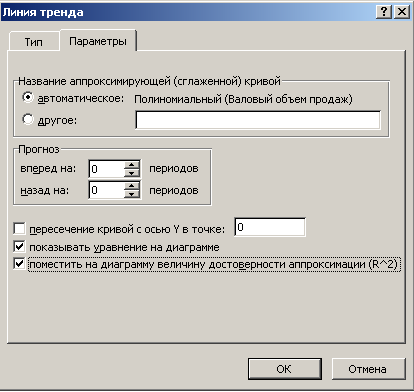Click the вперед на periods value field
Screen dimensions: 414x392
[107, 169]
